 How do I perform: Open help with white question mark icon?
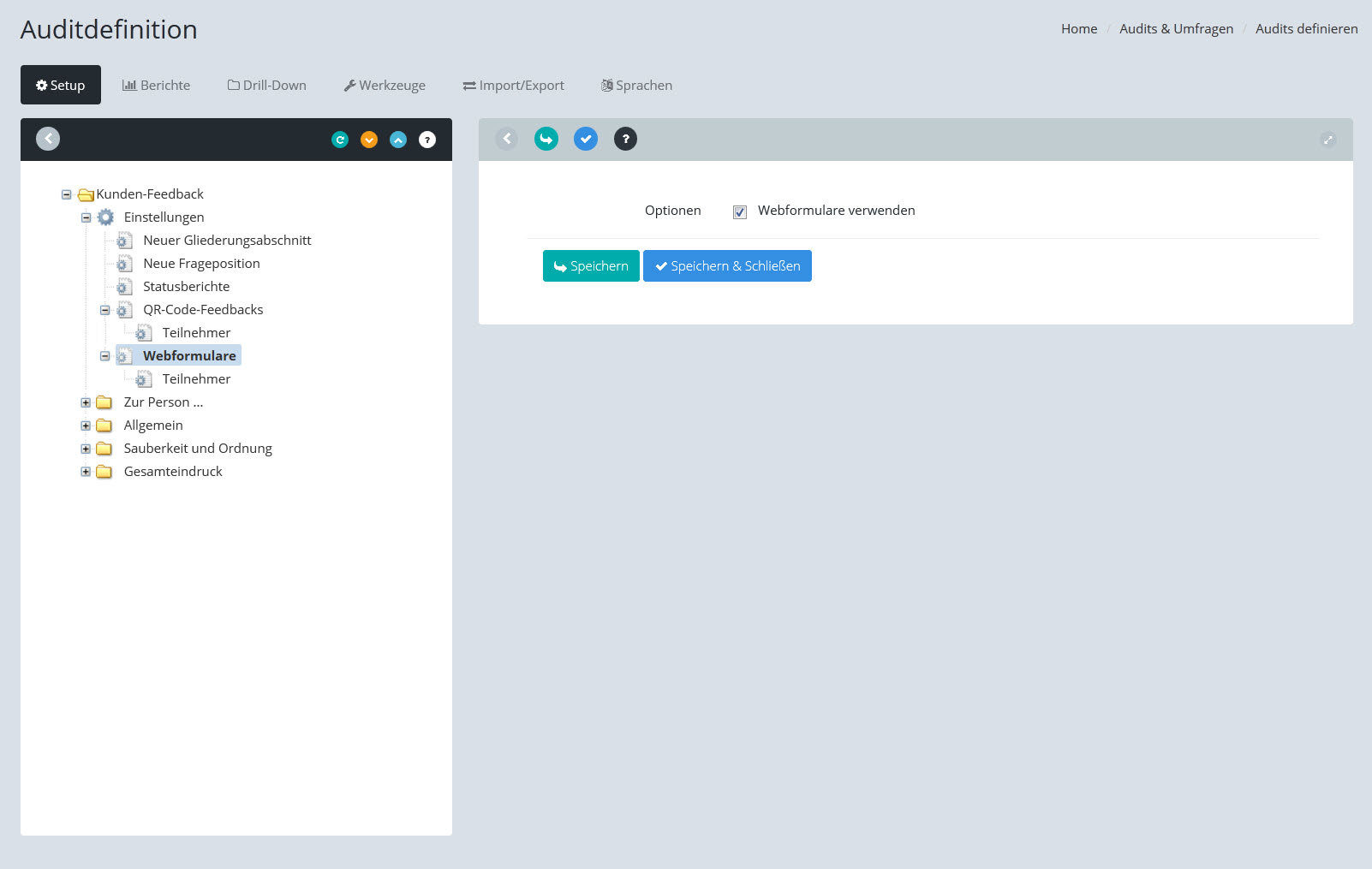[427, 140]
